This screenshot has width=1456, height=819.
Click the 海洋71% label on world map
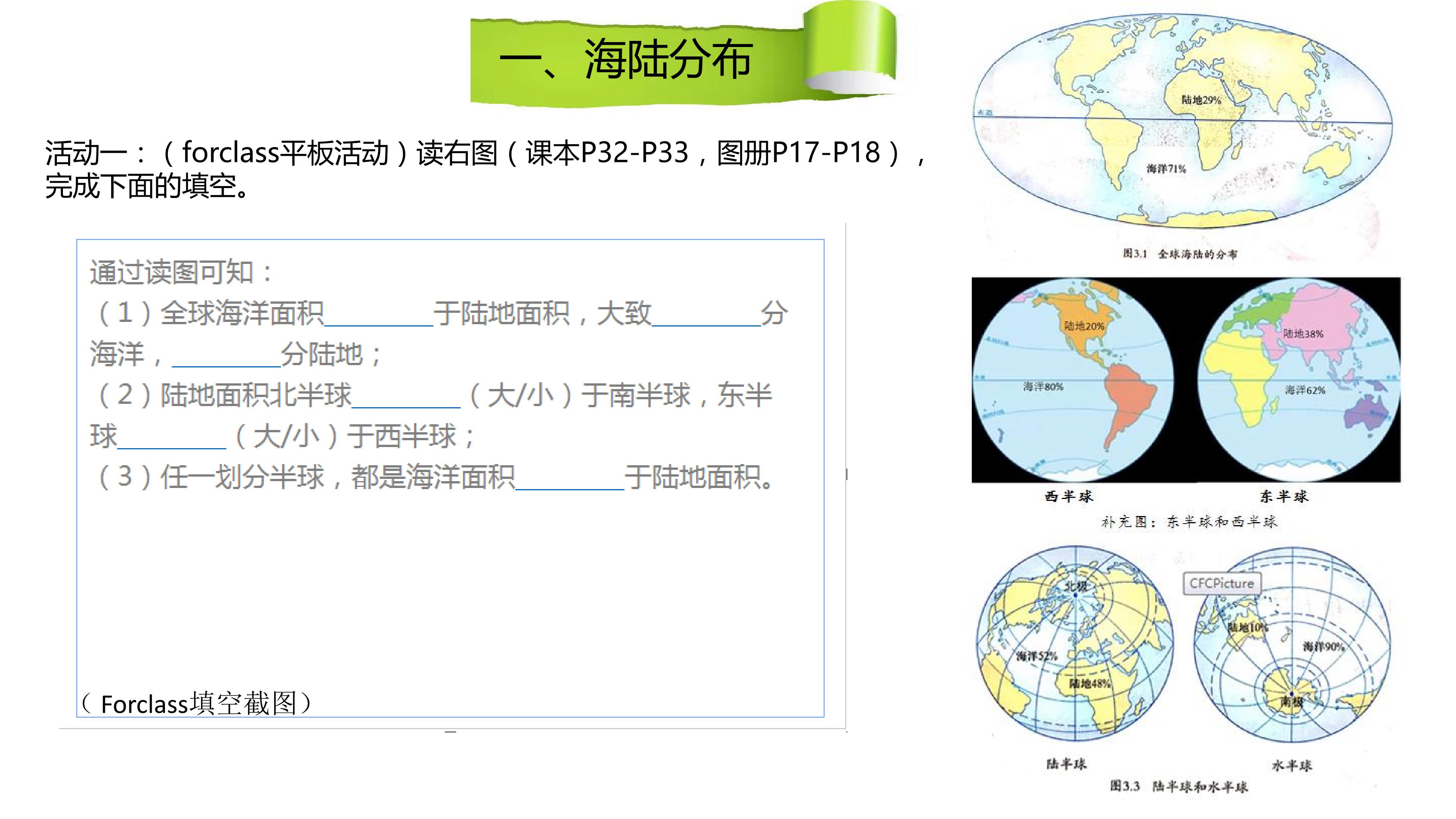(x=1166, y=169)
